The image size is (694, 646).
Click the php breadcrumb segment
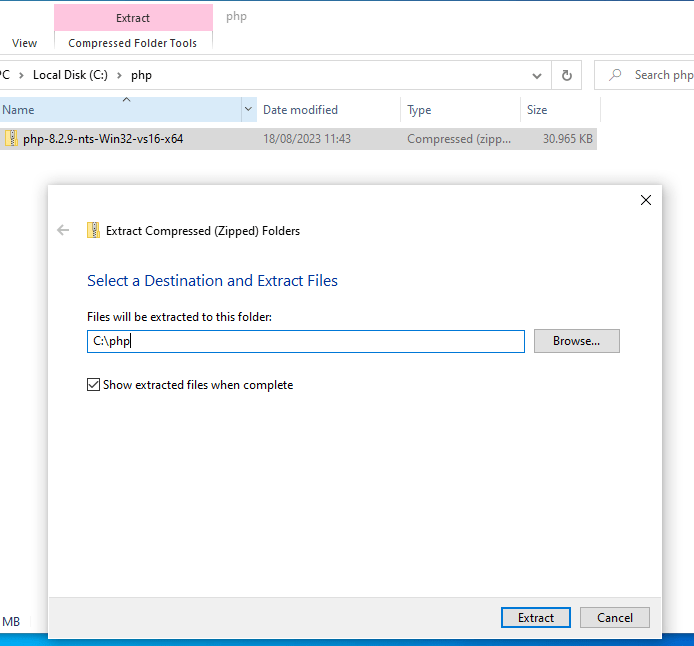tap(141, 75)
